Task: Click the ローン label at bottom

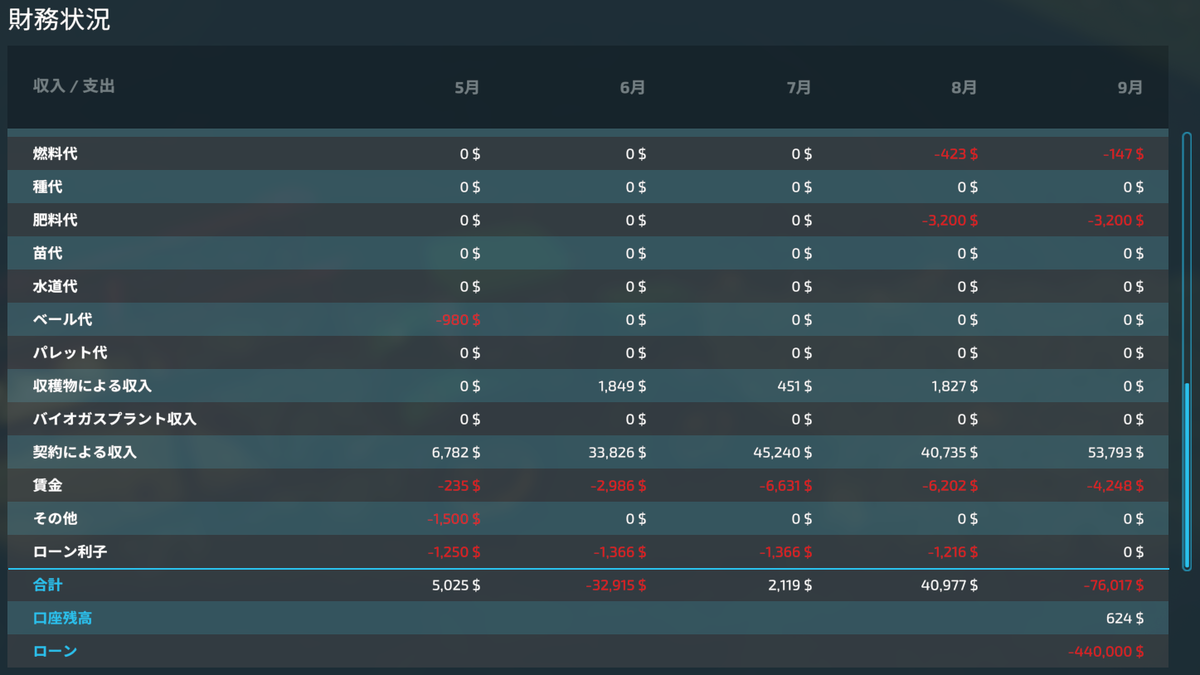Action: (55, 651)
